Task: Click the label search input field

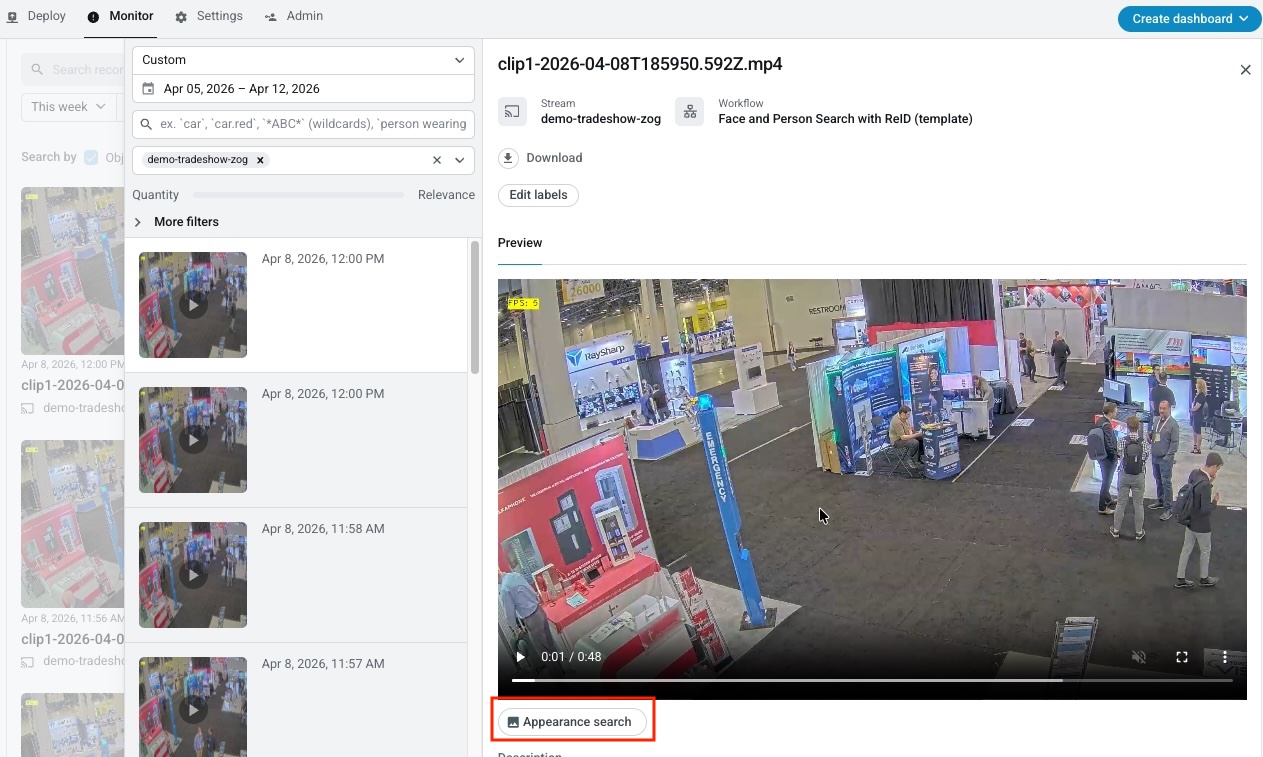Action: point(303,124)
